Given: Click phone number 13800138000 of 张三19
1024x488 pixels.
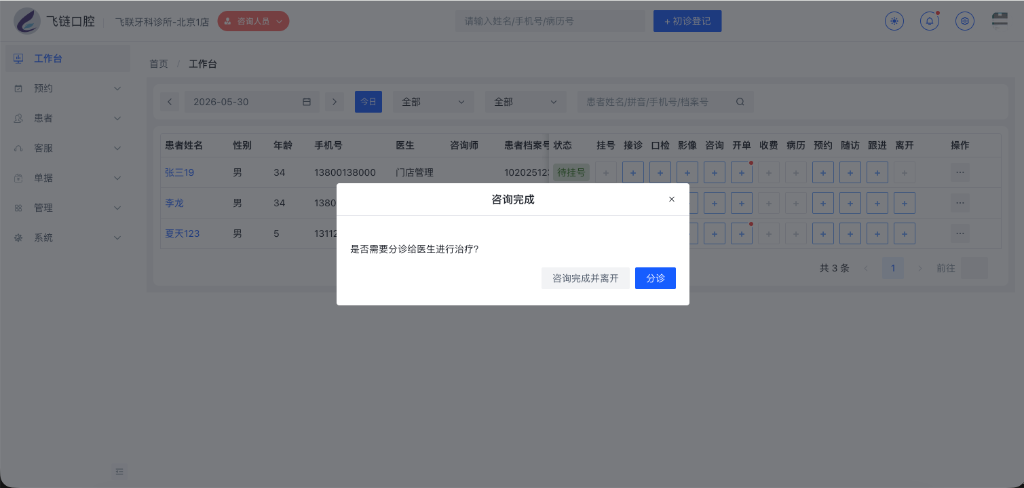Looking at the screenshot, I should 345,172.
